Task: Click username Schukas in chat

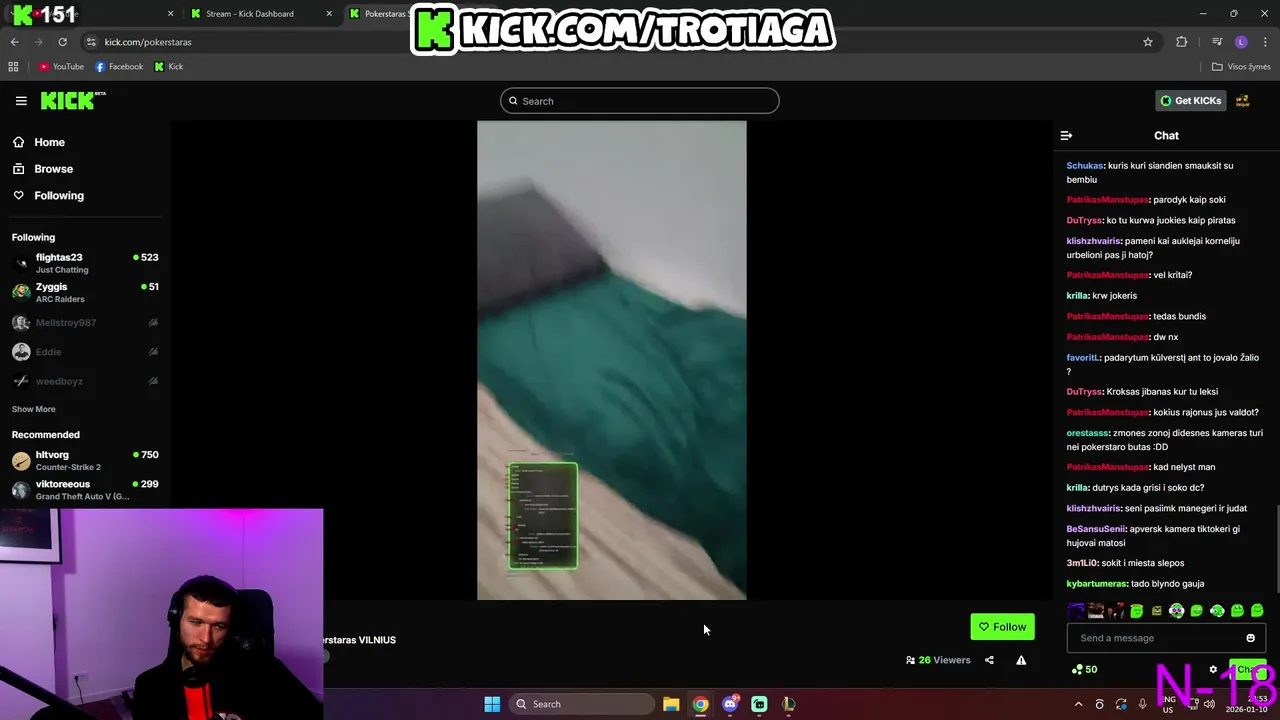Action: pos(1084,166)
